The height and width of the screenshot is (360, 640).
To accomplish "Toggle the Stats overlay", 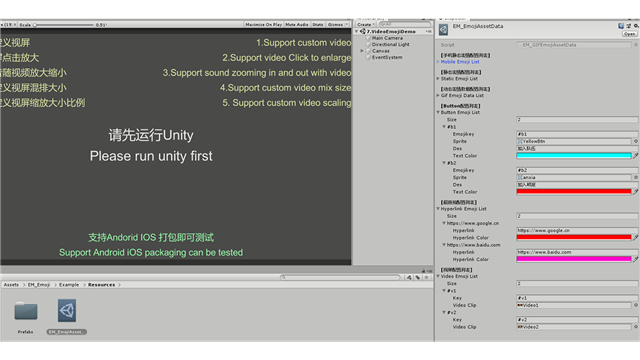I will 318,25.
